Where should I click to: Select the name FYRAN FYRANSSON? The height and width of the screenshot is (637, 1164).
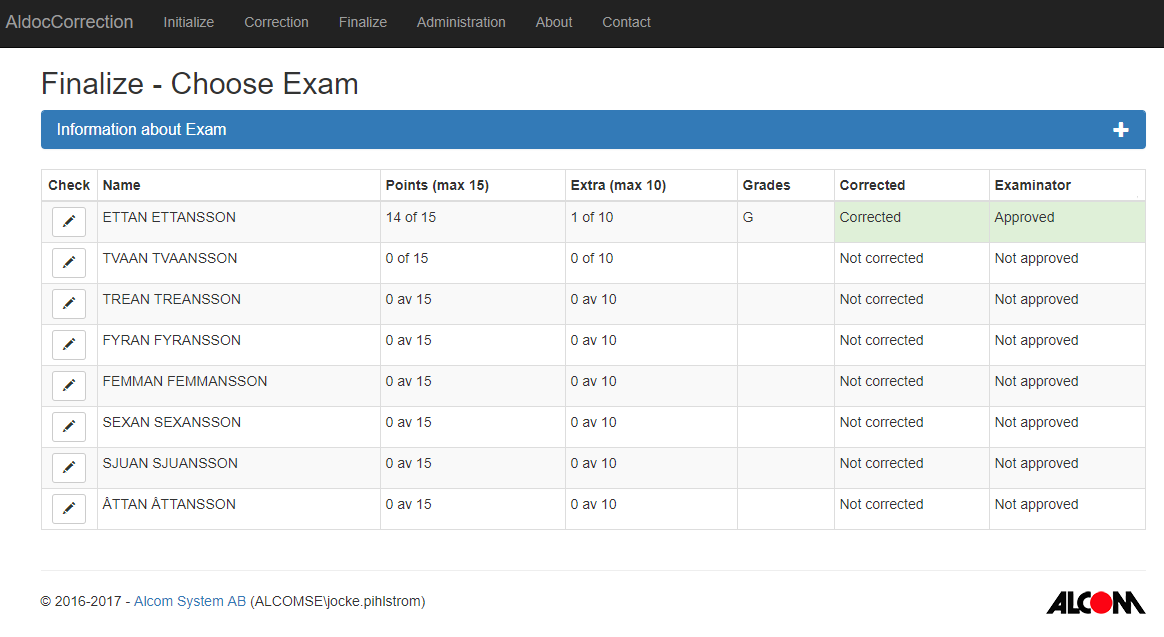tap(171, 340)
